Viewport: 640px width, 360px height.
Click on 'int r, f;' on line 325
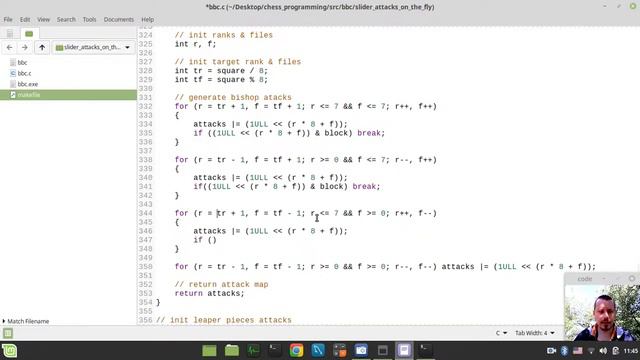click(196, 44)
